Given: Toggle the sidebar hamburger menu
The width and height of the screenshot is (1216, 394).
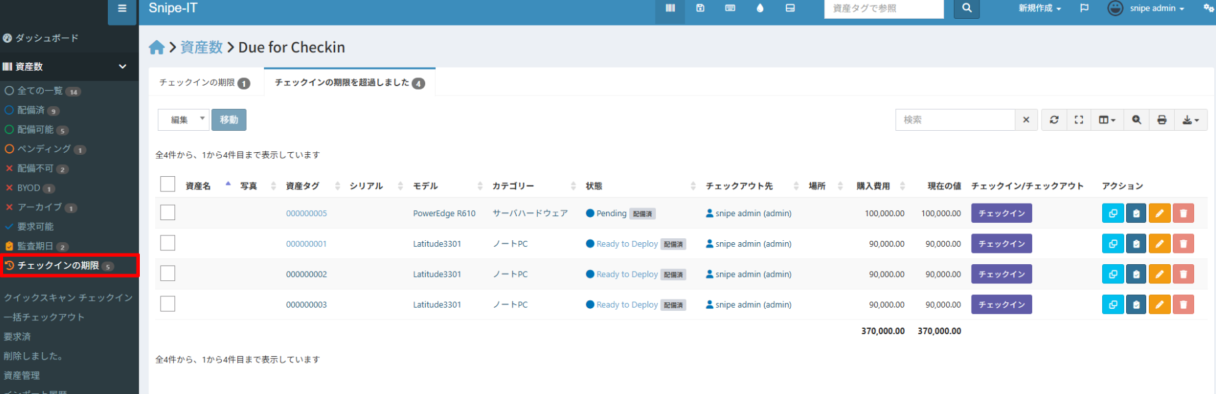Looking at the screenshot, I should coord(122,8).
